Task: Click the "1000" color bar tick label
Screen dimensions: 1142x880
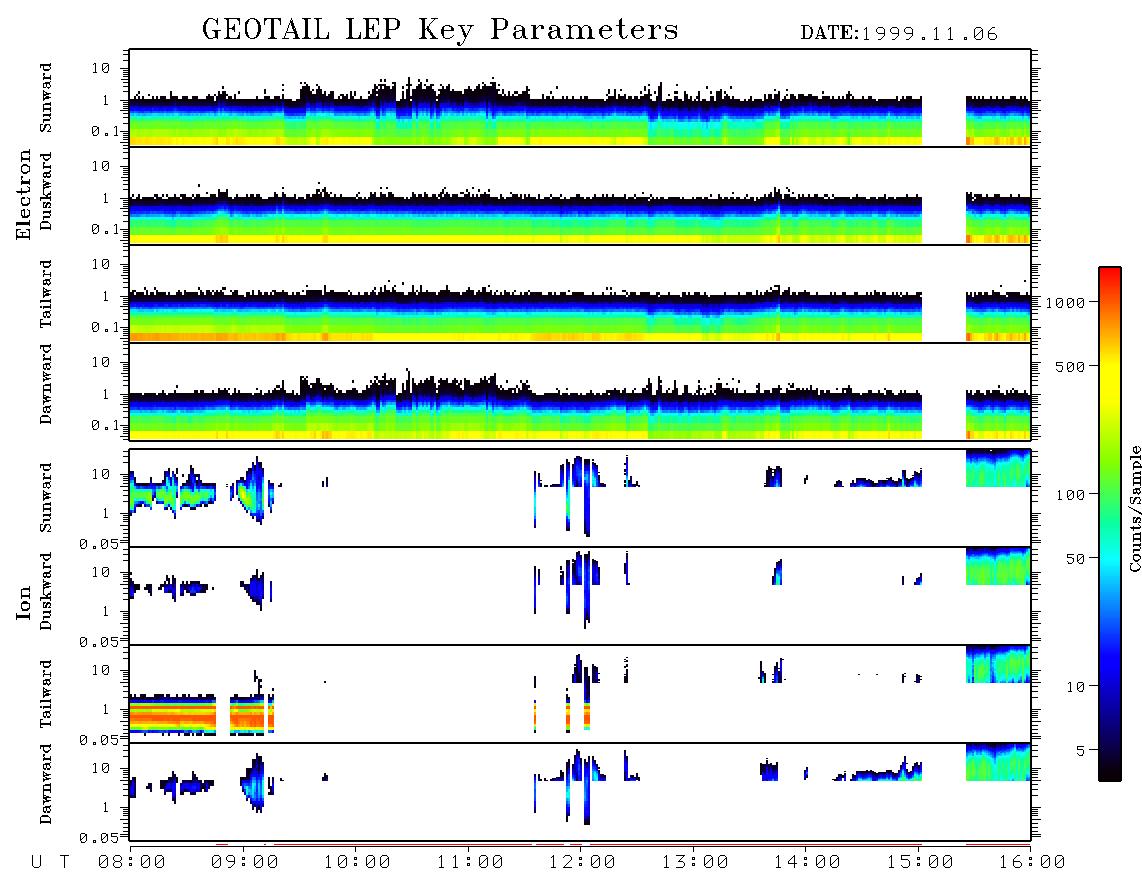Action: [1065, 302]
